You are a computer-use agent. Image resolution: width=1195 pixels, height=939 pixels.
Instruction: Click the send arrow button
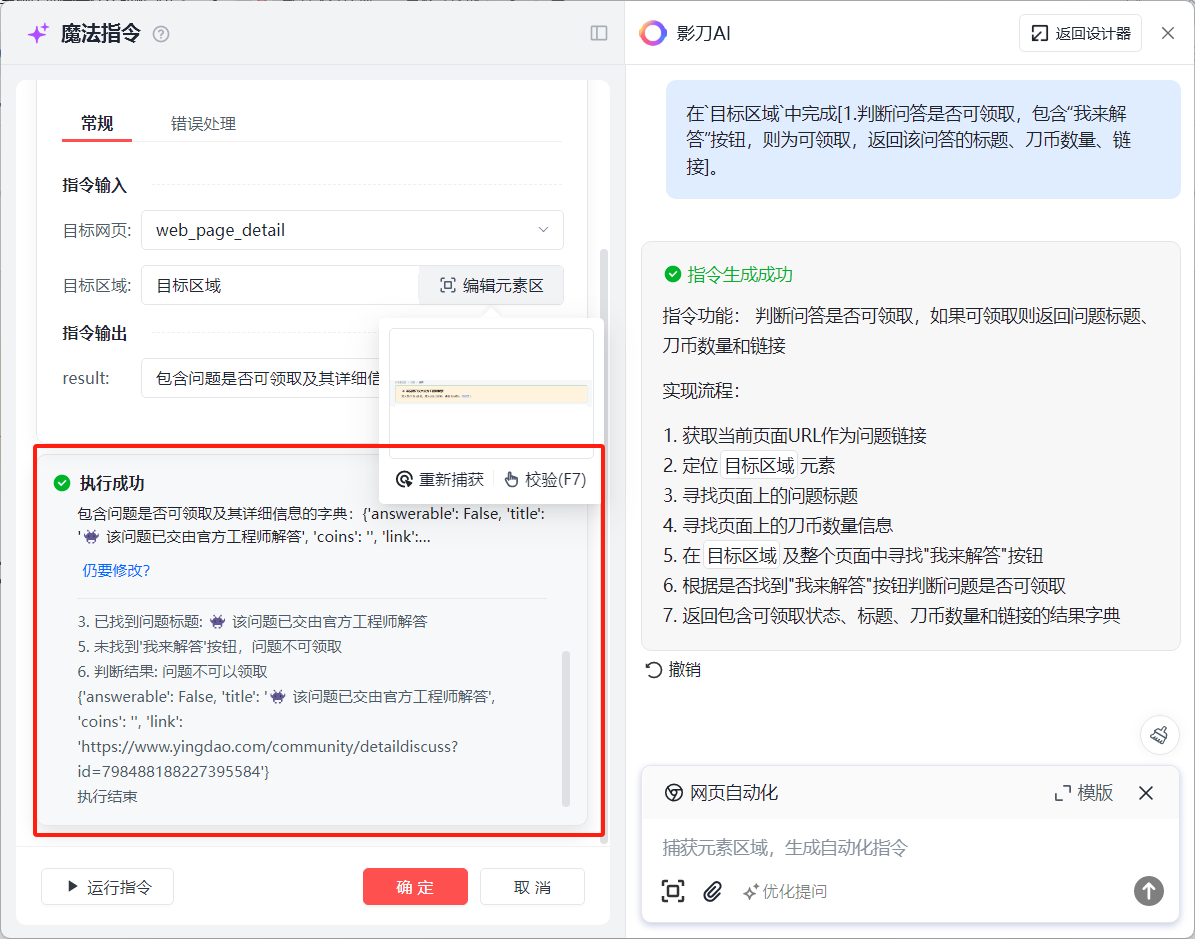pos(1148,891)
